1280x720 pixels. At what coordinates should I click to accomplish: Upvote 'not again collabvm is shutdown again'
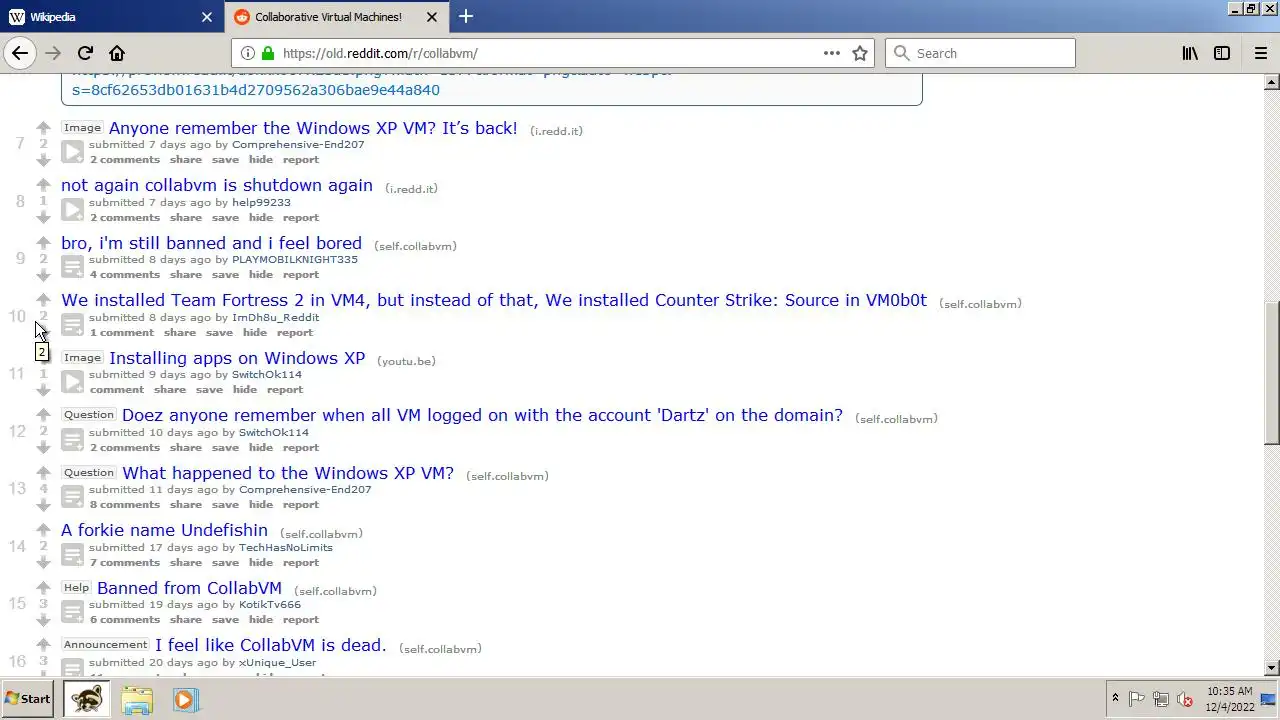43,185
